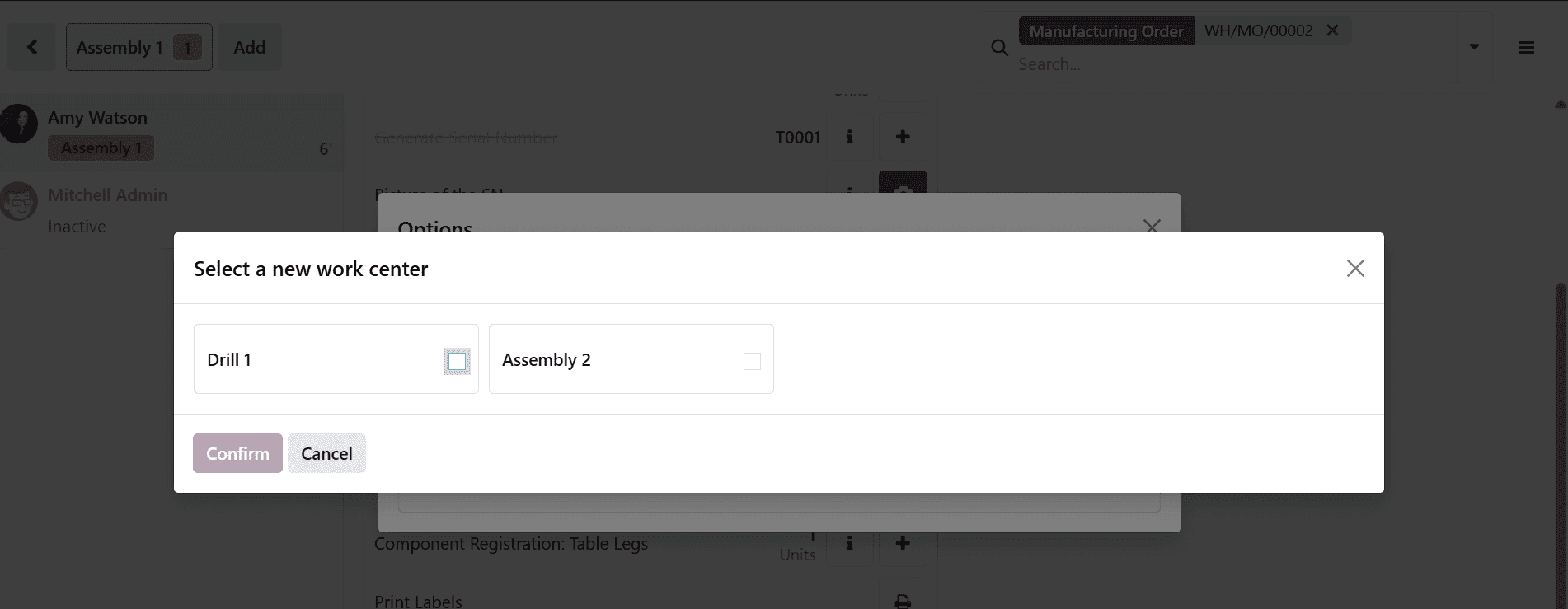Open the hamburger menu icon

click(1526, 47)
